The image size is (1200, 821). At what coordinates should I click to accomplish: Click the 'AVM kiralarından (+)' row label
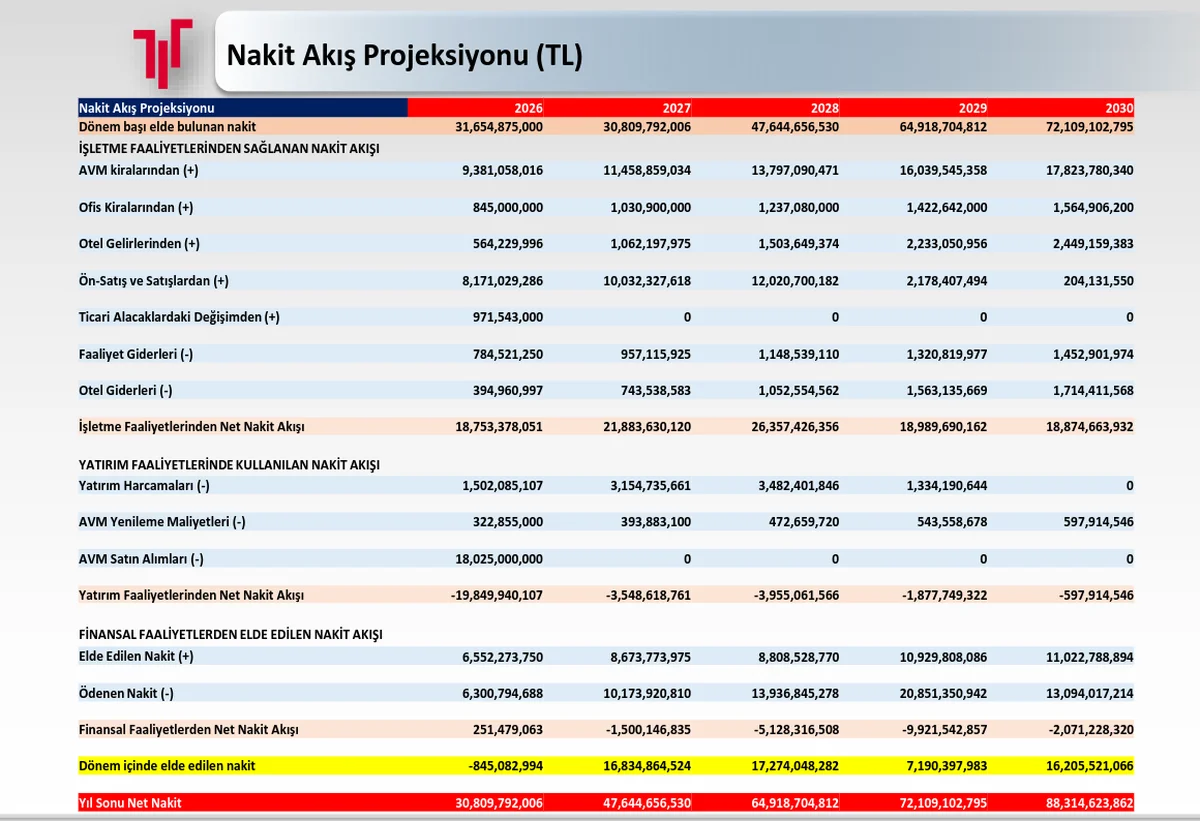pyautogui.click(x=144, y=170)
